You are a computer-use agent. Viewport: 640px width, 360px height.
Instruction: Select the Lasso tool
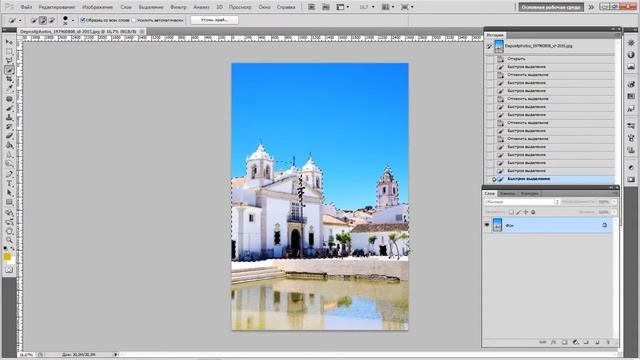point(9,61)
